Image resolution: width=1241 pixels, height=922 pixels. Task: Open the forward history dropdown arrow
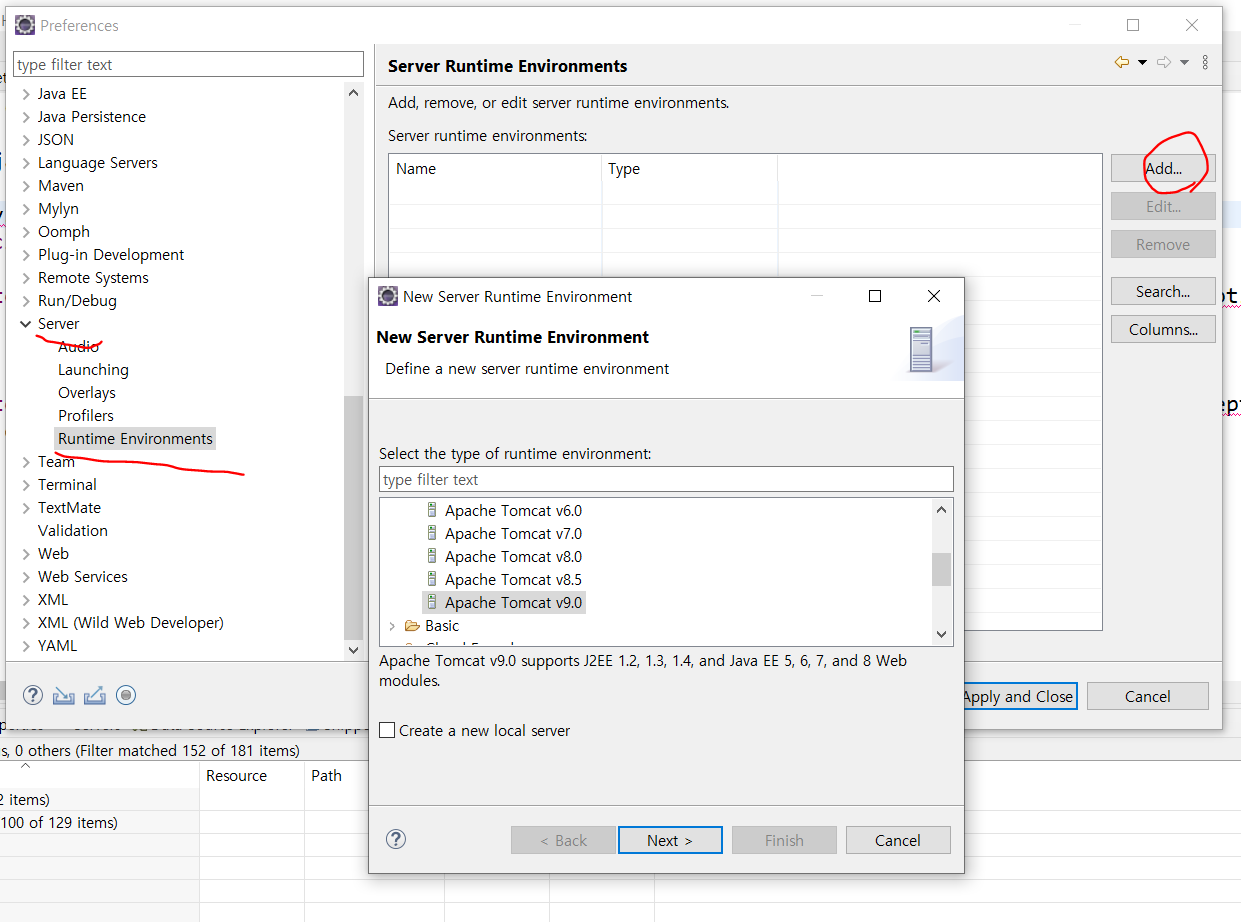click(x=1184, y=63)
